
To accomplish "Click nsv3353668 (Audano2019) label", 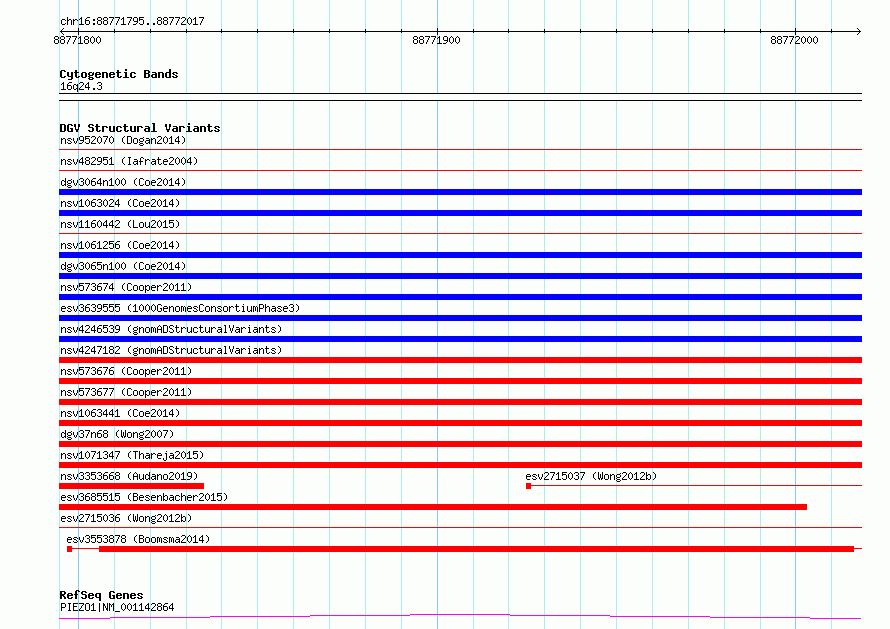I will point(129,476).
